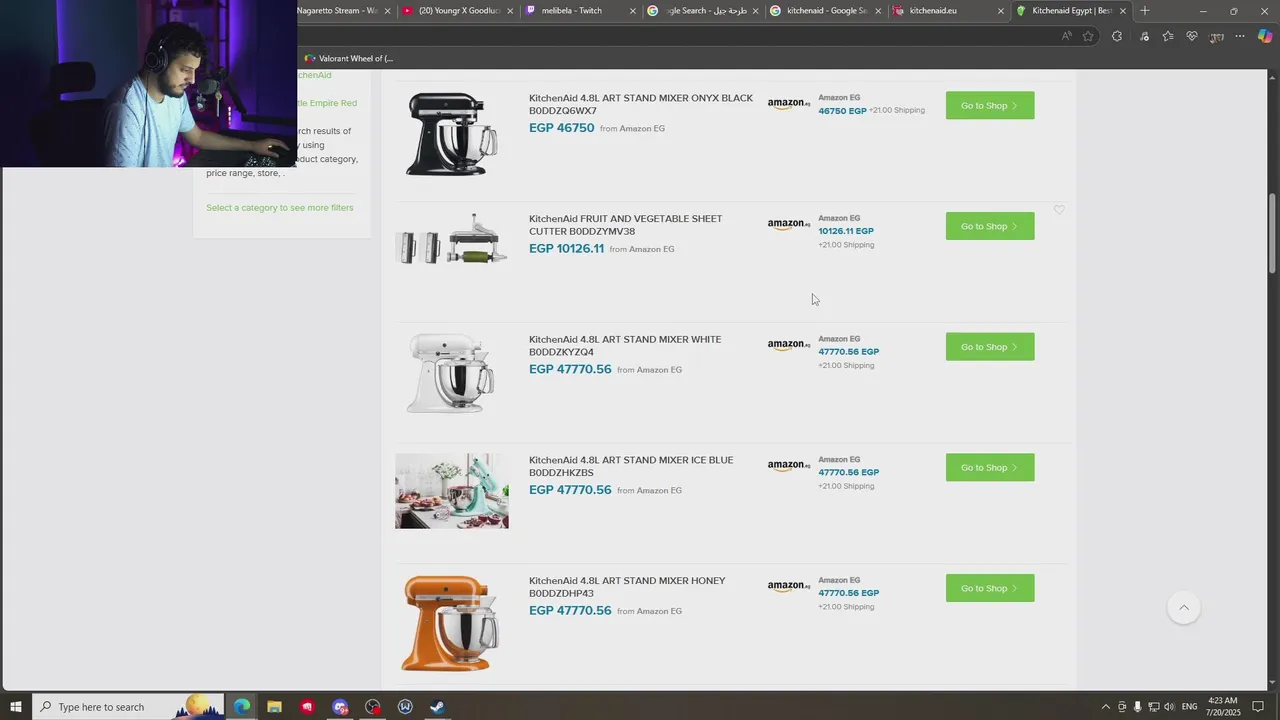Viewport: 1280px width, 720px height.
Task: Click EGP 46750 price on Onyx Black
Action: (561, 128)
